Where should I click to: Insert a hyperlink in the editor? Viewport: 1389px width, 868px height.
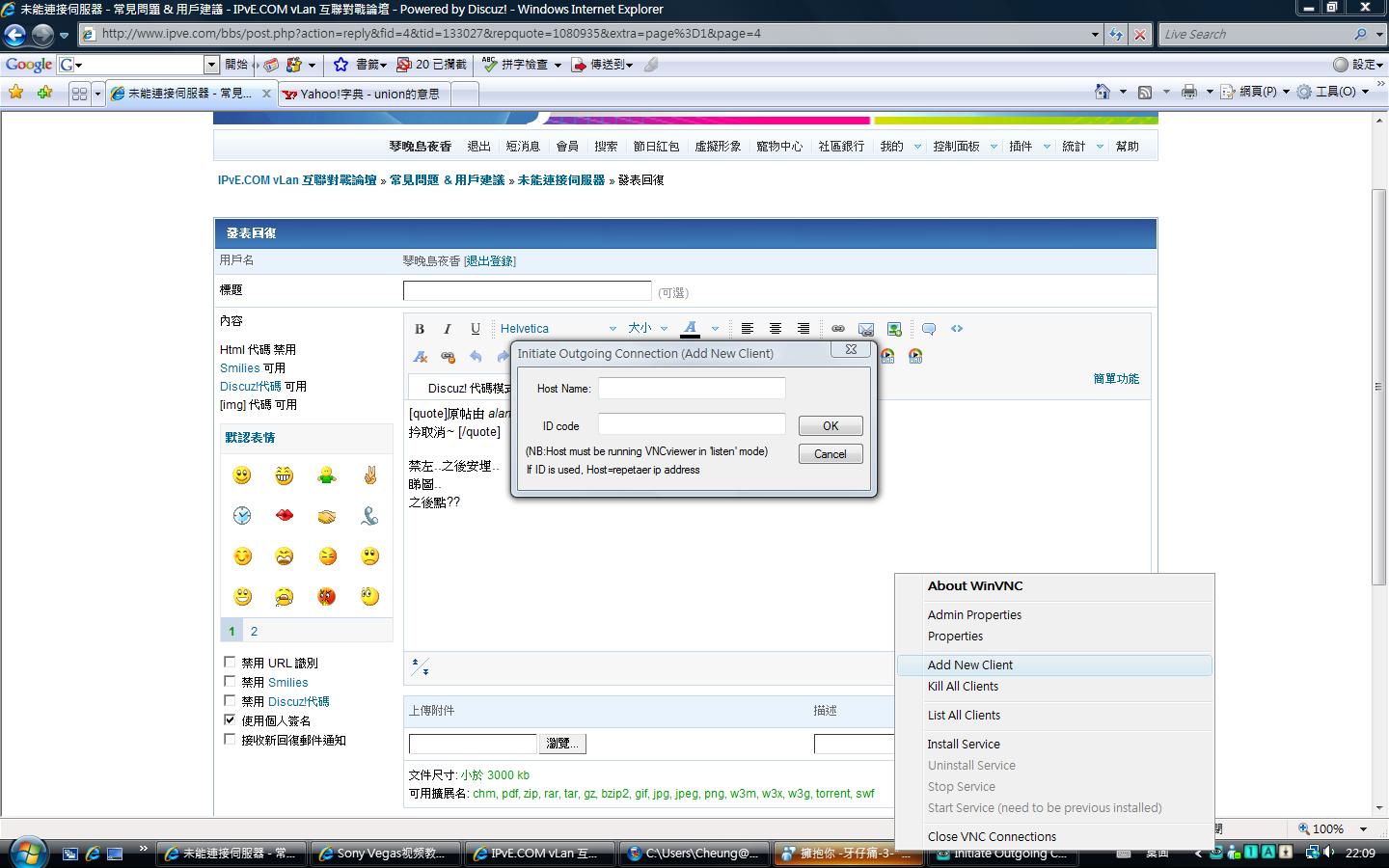pyautogui.click(x=838, y=329)
